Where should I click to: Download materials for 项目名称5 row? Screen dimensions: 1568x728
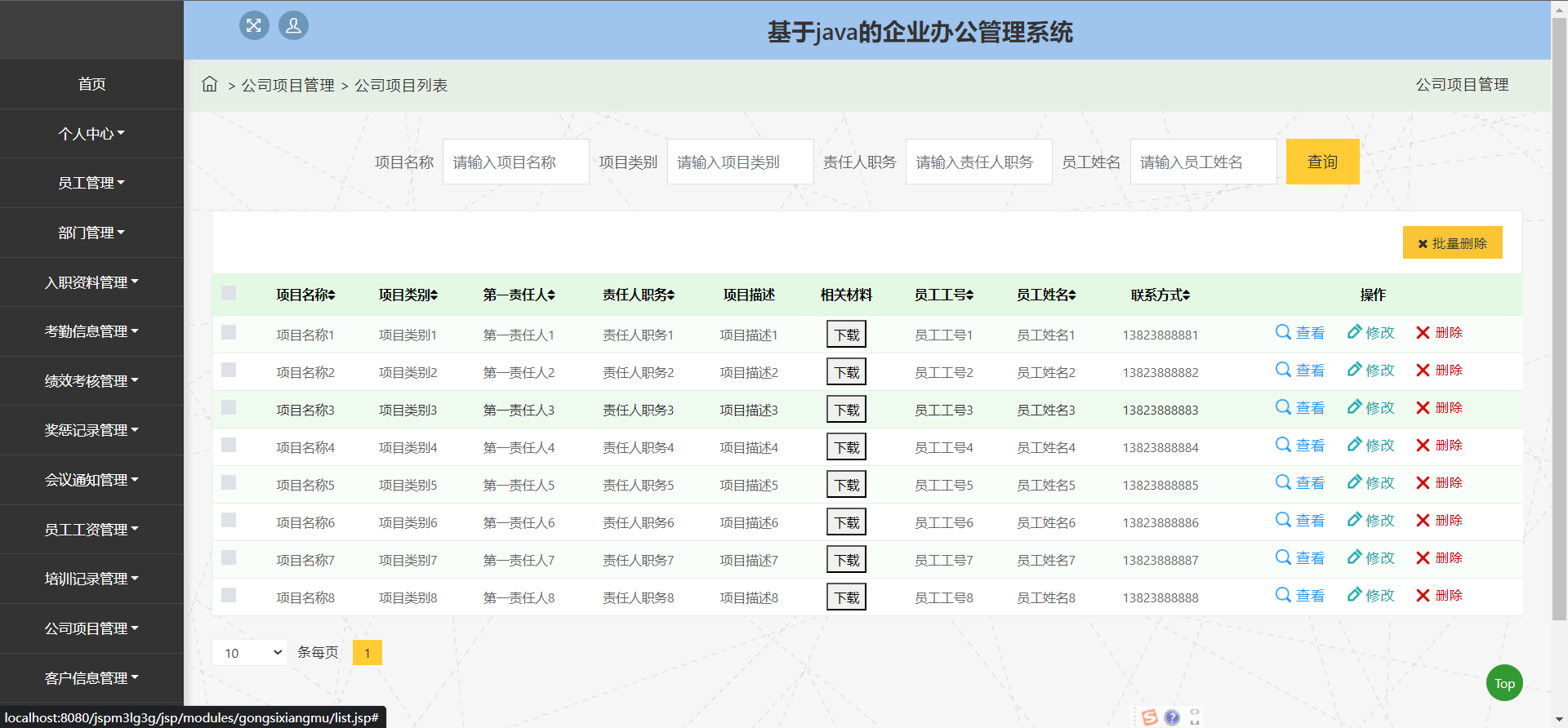(846, 484)
